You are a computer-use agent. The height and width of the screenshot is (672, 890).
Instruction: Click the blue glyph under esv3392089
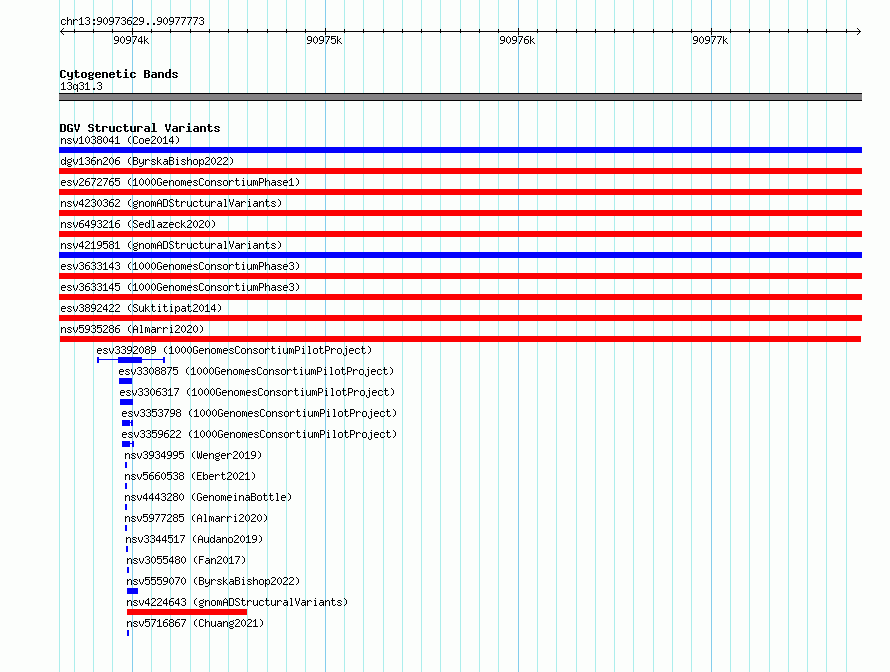[131, 360]
